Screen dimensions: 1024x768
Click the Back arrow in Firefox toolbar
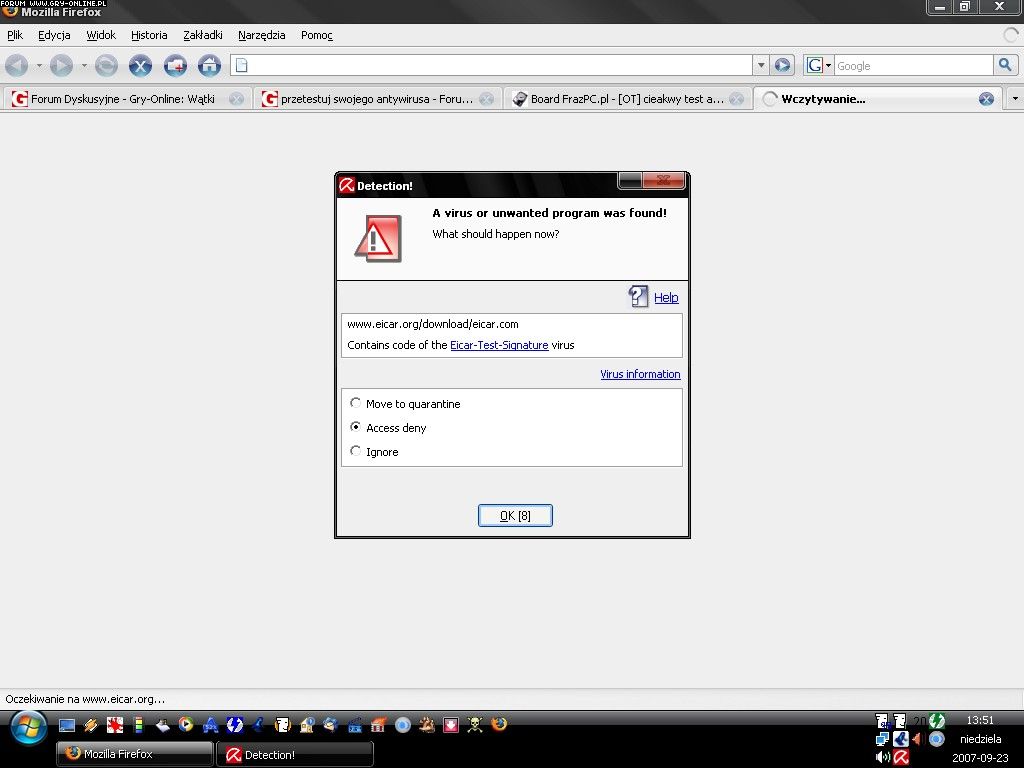pyautogui.click(x=16, y=65)
